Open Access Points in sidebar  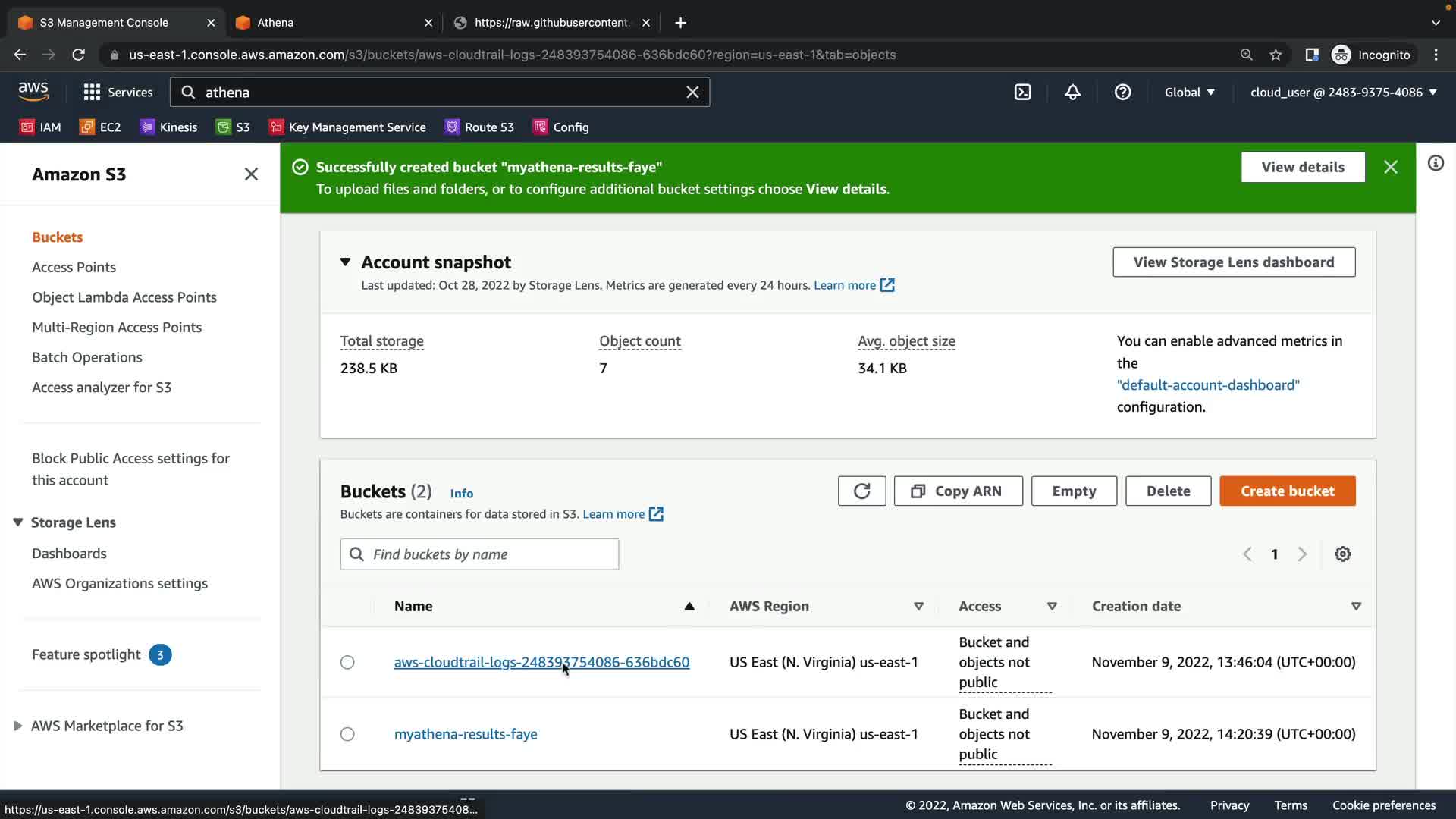click(74, 267)
